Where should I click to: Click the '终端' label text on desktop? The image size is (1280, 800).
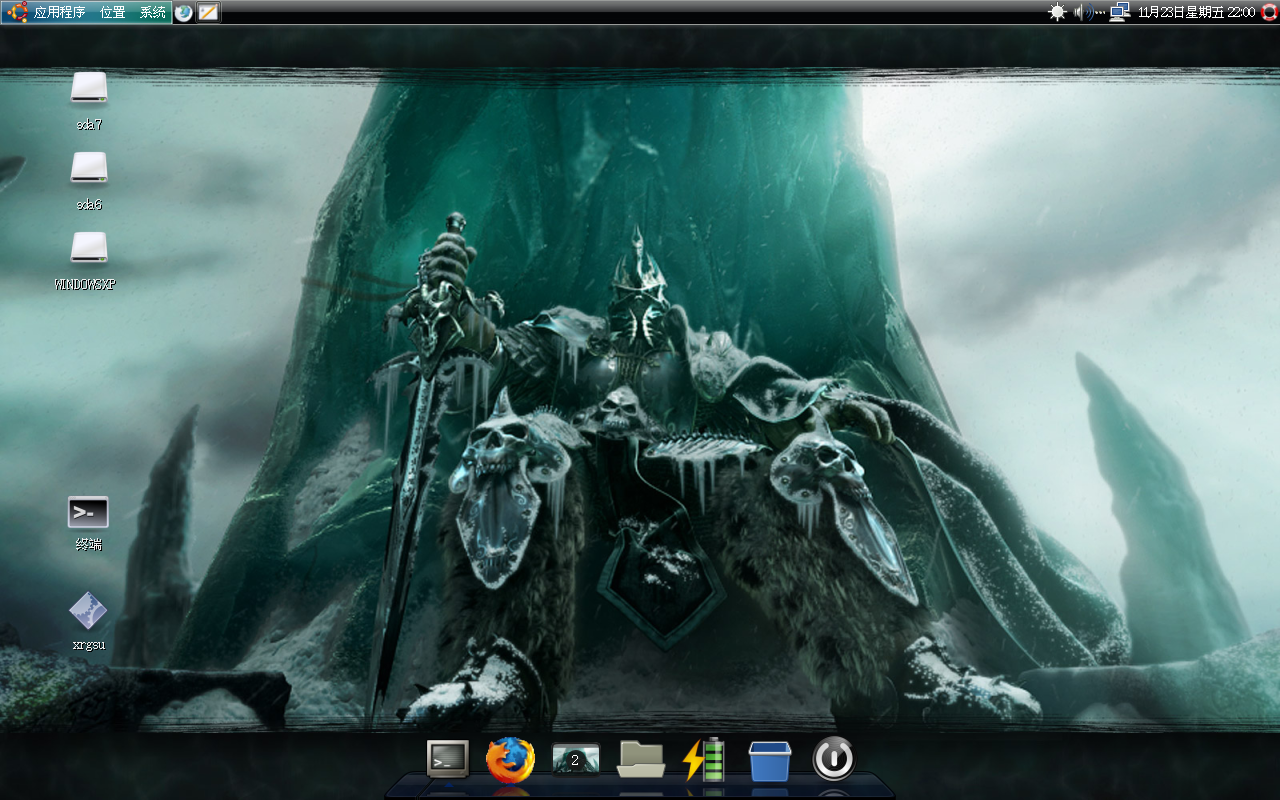(88, 545)
